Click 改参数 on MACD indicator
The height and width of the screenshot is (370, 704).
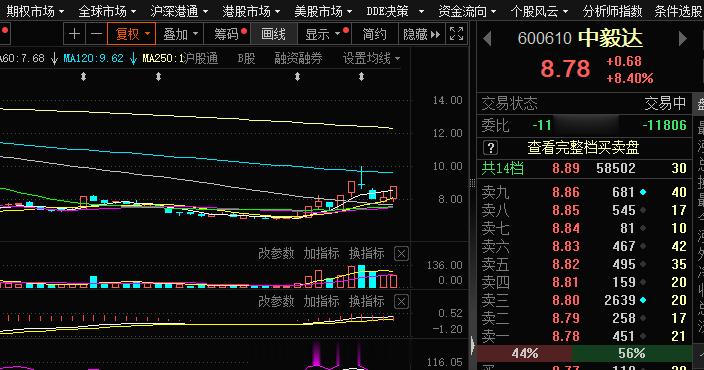[x=276, y=302]
